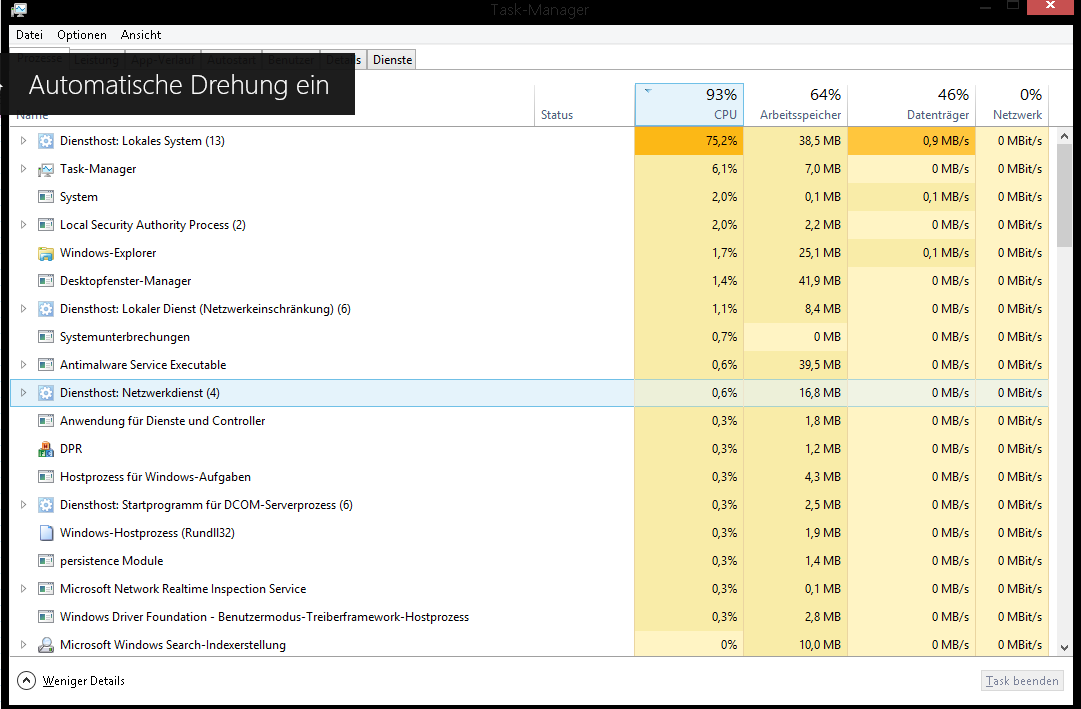
Task: Click the Anwendung für Dienste und Controller icon
Action: tap(46, 421)
